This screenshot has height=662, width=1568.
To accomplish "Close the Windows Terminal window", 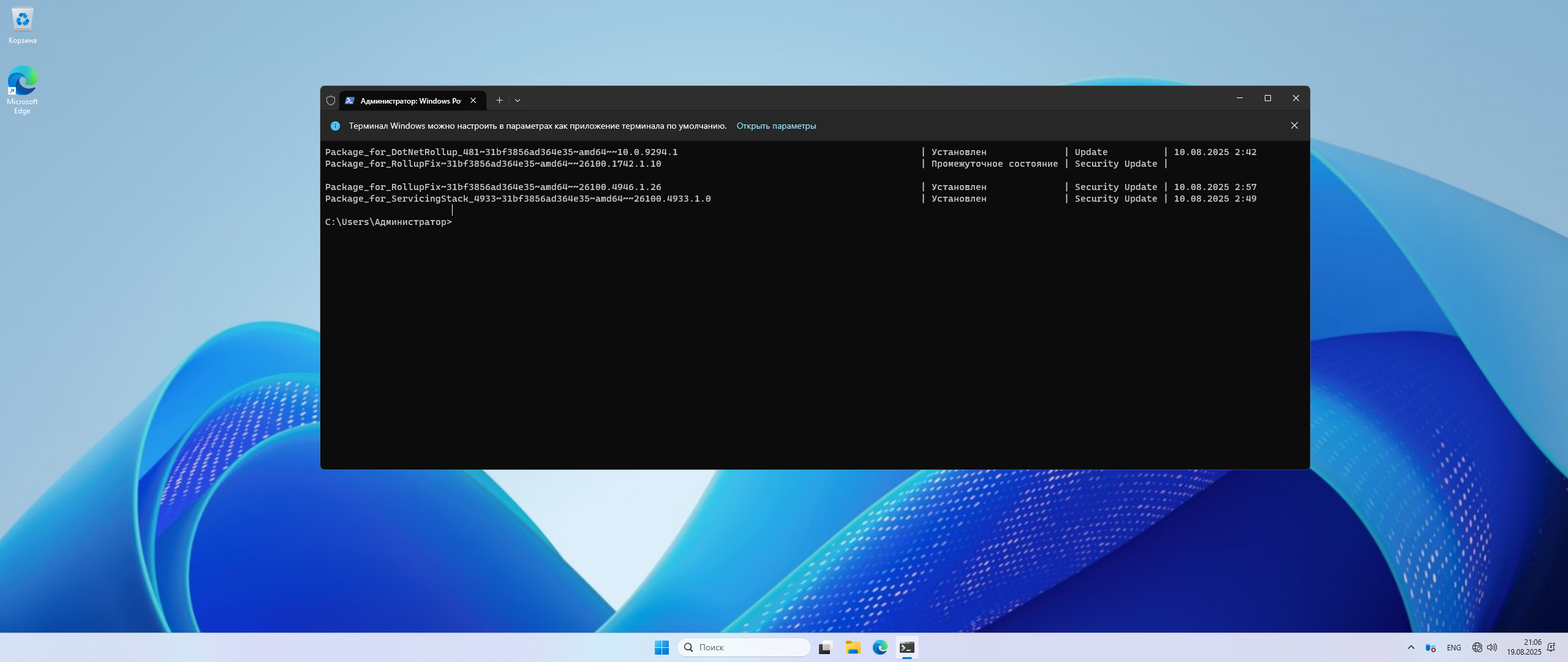I will [x=1296, y=98].
